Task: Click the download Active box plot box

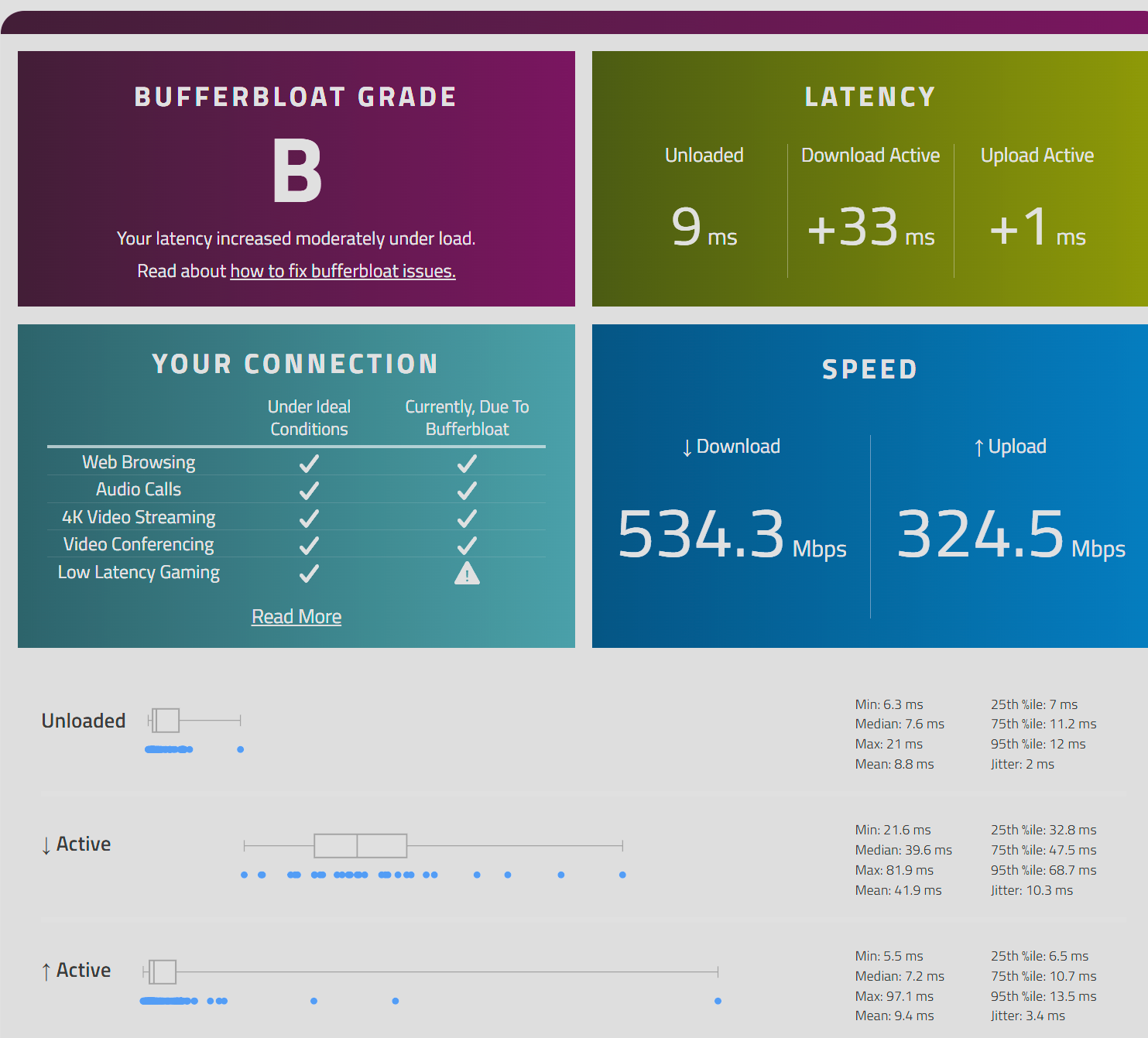Action: click(x=361, y=846)
